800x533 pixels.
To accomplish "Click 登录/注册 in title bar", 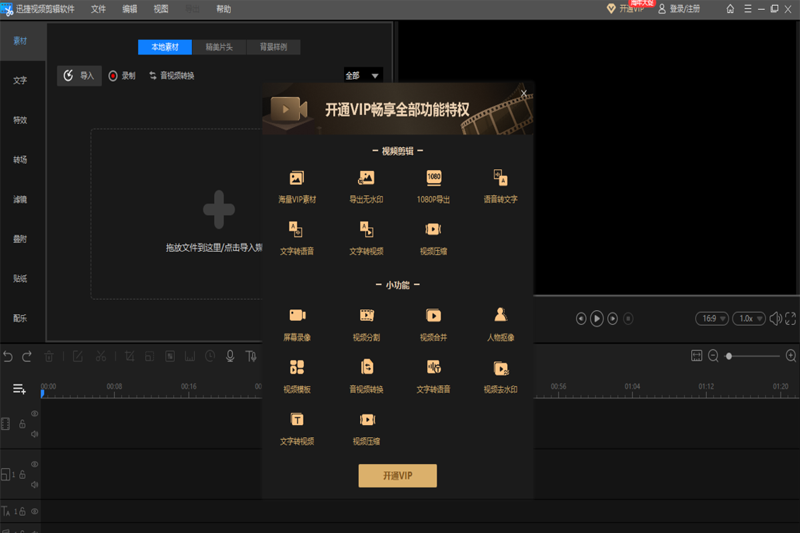I will click(x=679, y=9).
